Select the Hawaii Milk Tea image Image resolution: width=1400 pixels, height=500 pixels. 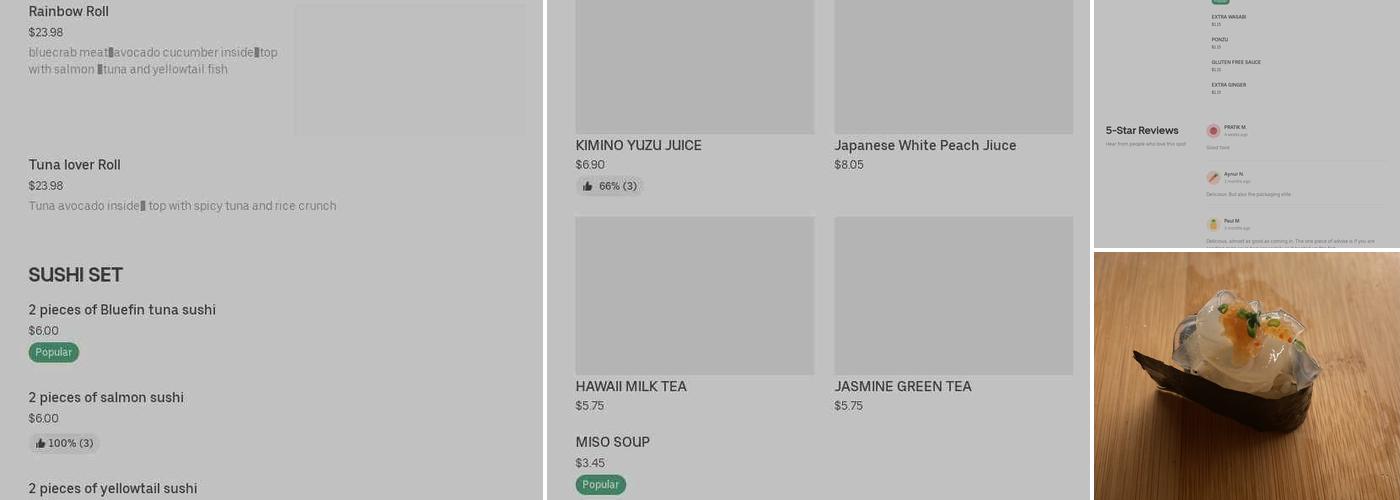tap(694, 296)
